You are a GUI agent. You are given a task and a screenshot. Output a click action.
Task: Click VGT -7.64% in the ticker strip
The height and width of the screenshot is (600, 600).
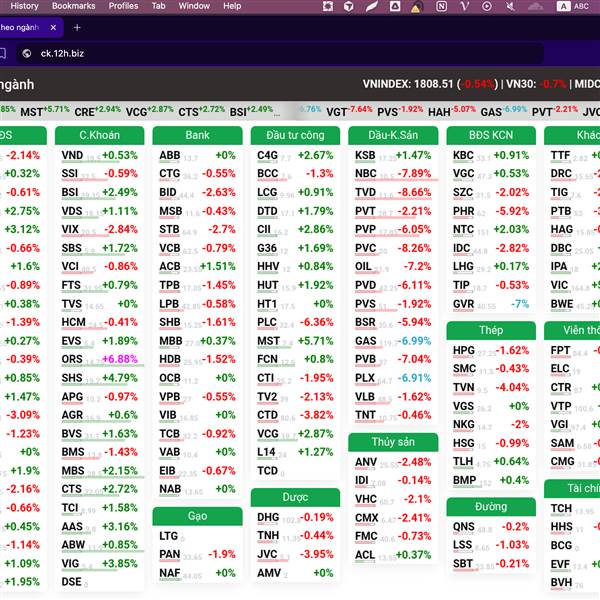click(349, 111)
